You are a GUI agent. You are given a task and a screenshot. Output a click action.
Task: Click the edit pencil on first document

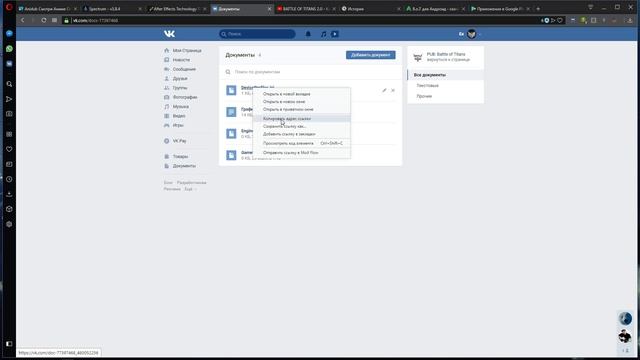[384, 90]
